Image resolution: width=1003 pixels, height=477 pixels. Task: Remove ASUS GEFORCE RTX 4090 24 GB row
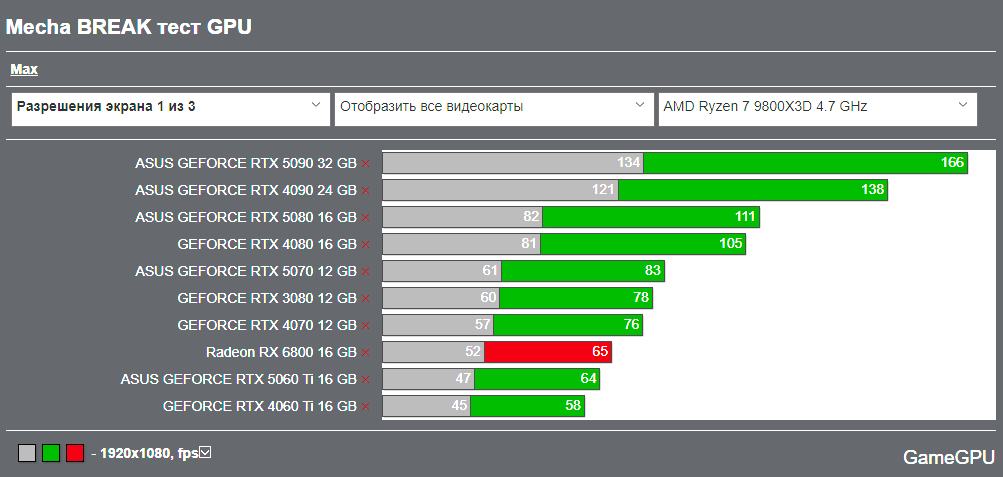[x=365, y=191]
